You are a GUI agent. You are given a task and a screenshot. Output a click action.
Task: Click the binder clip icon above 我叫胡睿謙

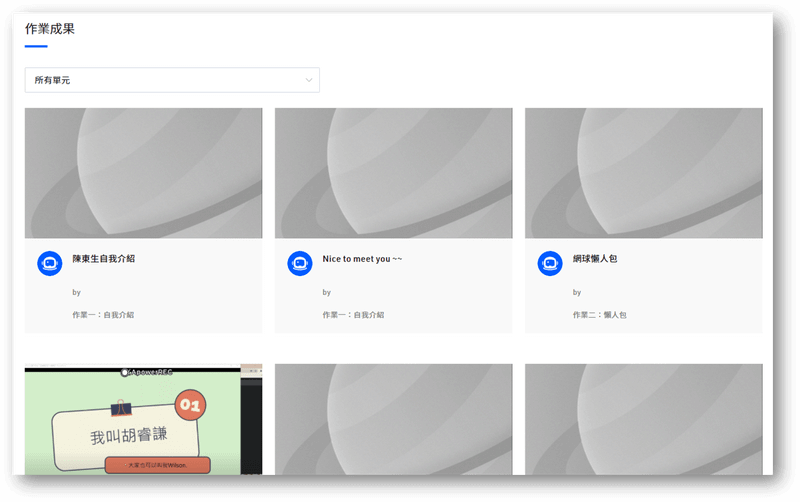pyautogui.click(x=122, y=409)
